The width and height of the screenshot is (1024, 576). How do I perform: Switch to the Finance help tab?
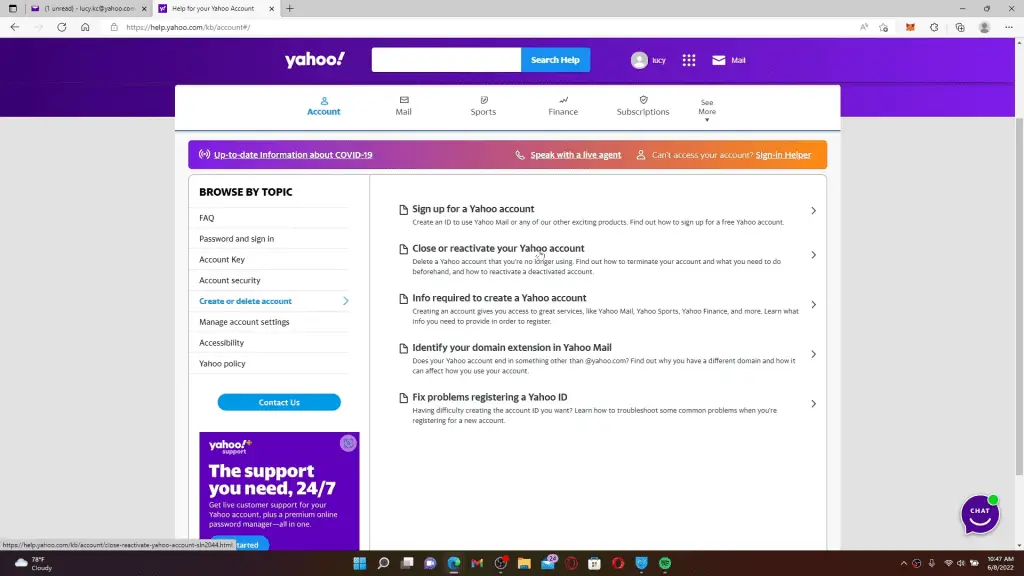point(563,106)
